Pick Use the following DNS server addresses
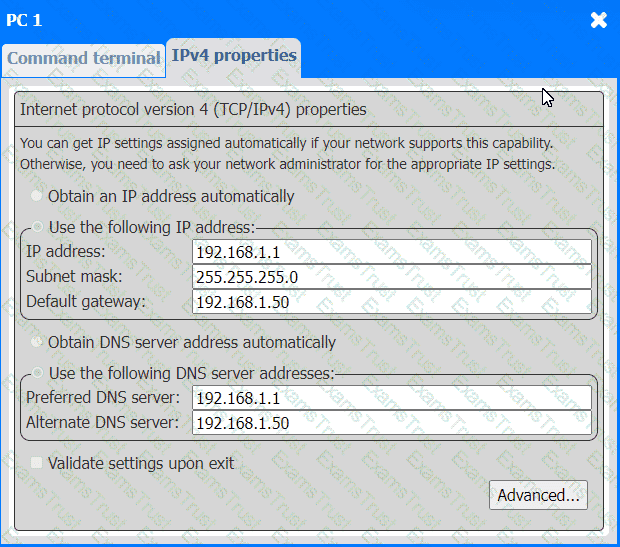The height and width of the screenshot is (547, 620). tap(38, 373)
